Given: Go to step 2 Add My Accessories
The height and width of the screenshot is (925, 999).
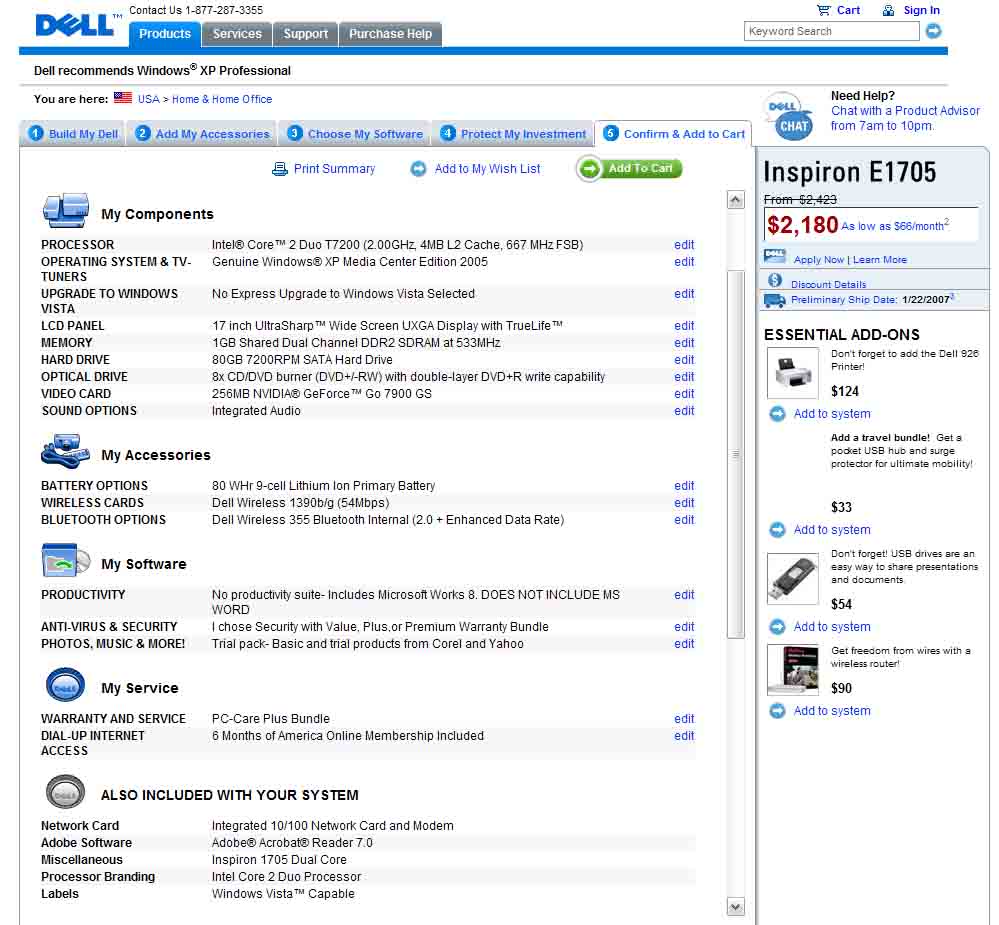Looking at the screenshot, I should click(201, 134).
